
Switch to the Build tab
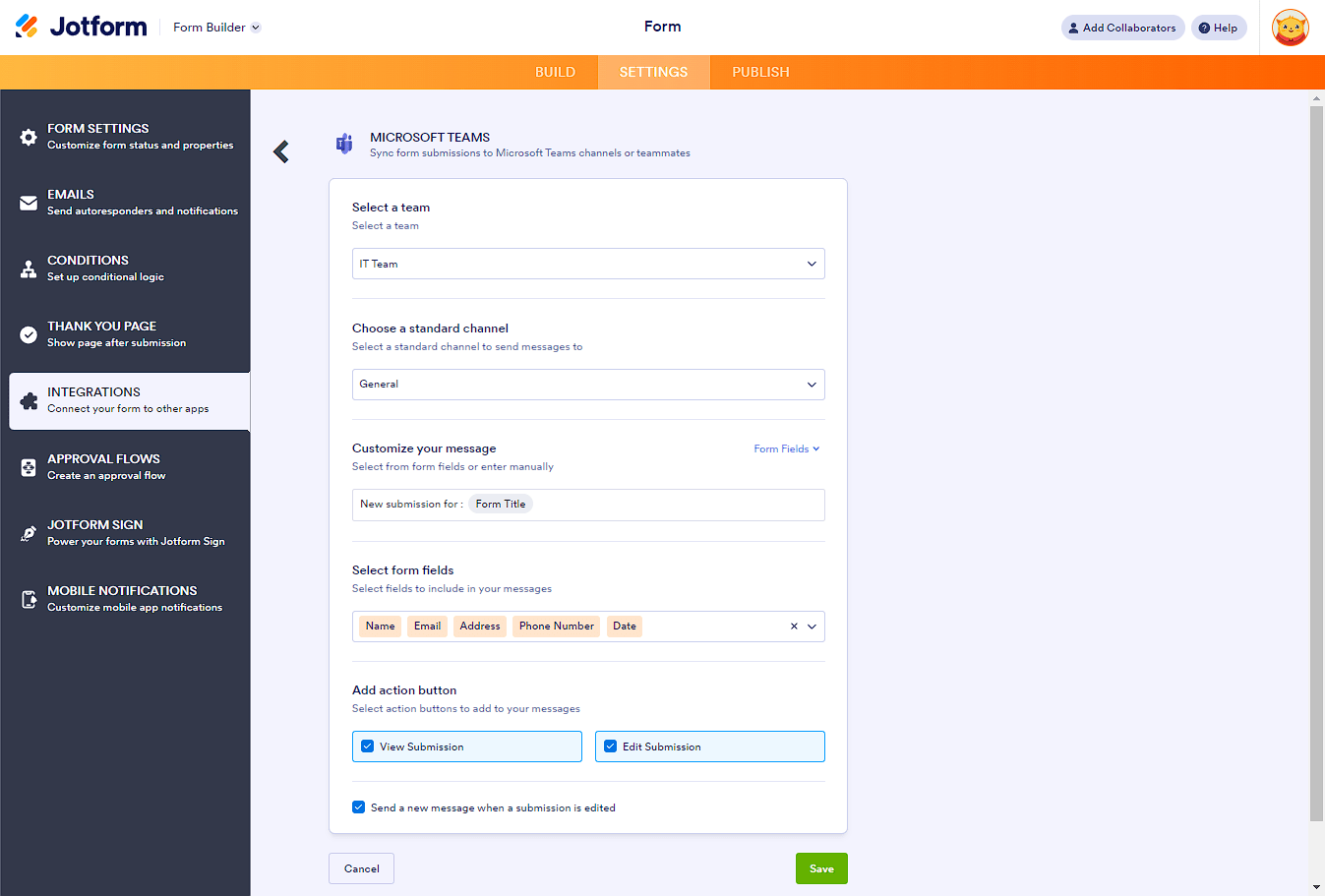(555, 72)
